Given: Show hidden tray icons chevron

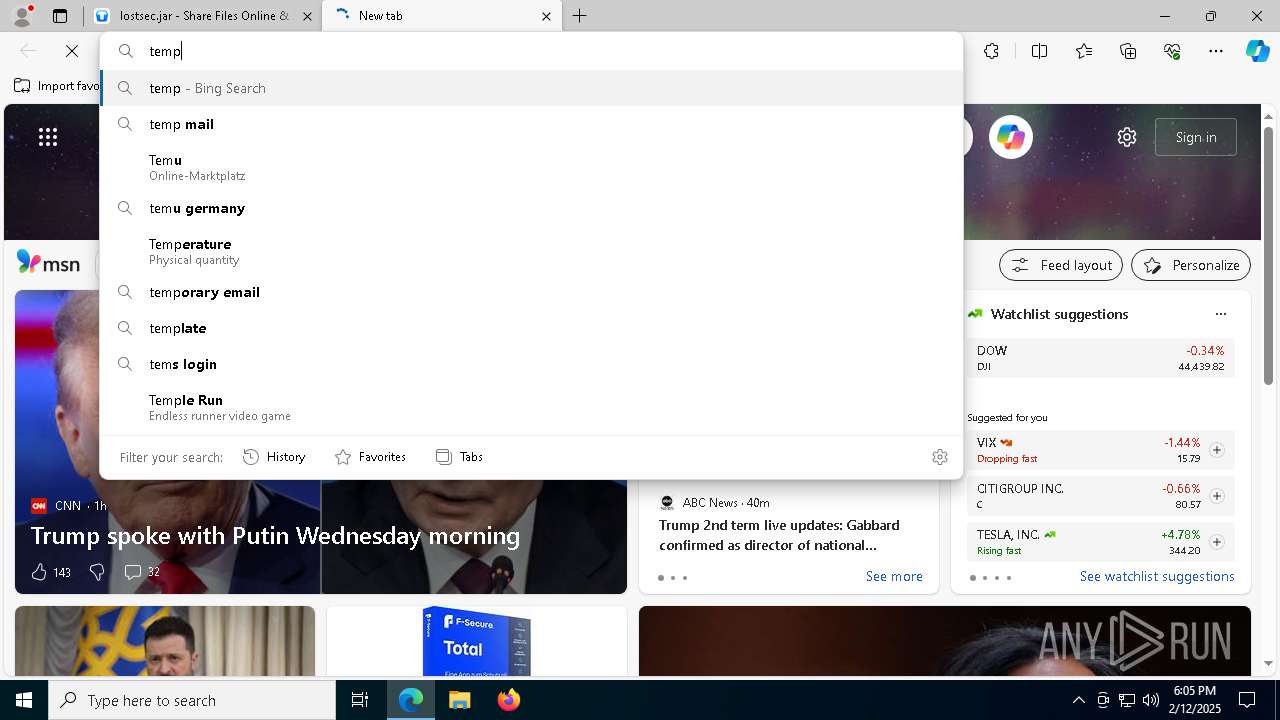Looking at the screenshot, I should tap(1078, 700).
